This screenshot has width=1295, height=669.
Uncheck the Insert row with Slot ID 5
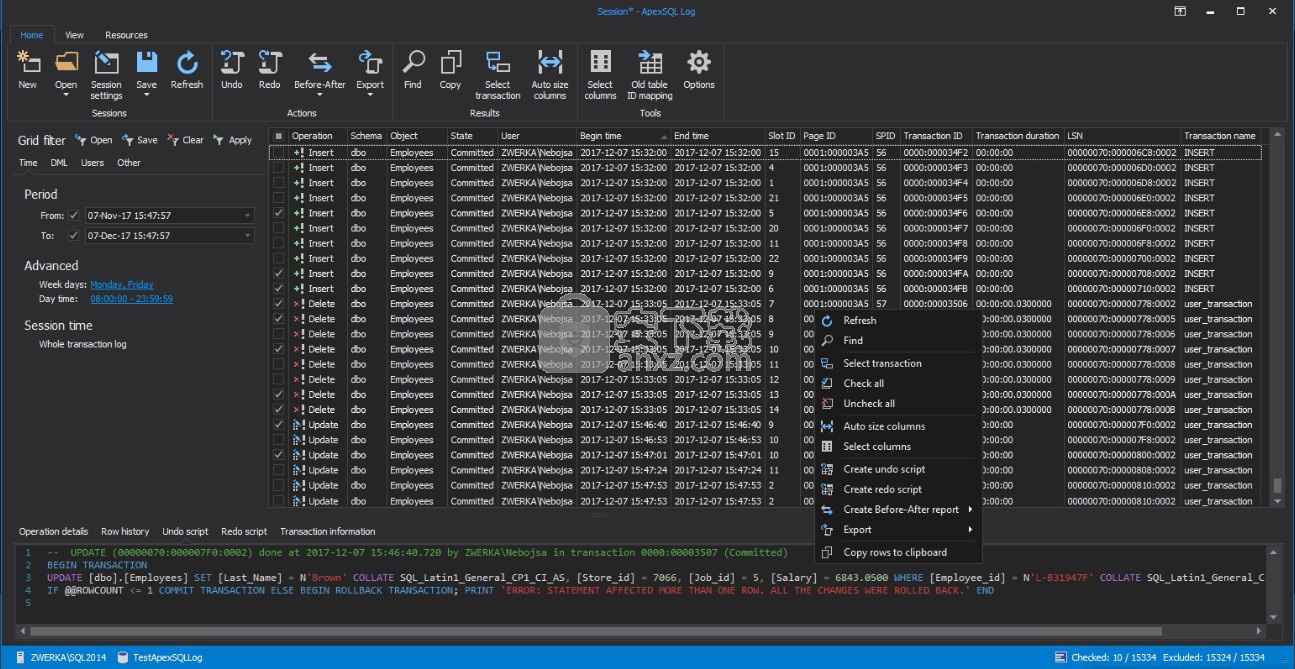(x=279, y=213)
